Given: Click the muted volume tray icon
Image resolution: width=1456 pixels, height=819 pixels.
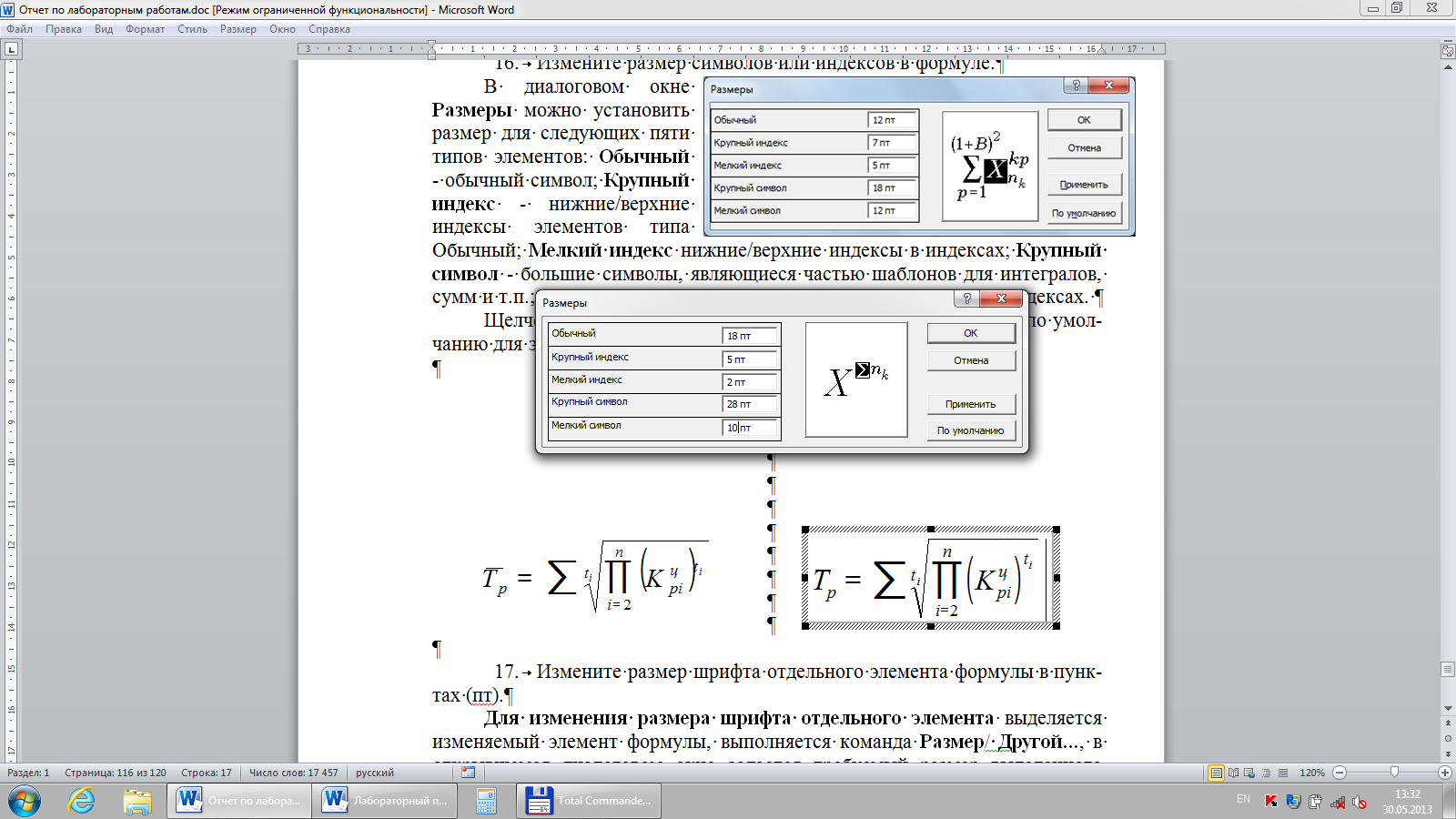Looking at the screenshot, I should (1360, 802).
